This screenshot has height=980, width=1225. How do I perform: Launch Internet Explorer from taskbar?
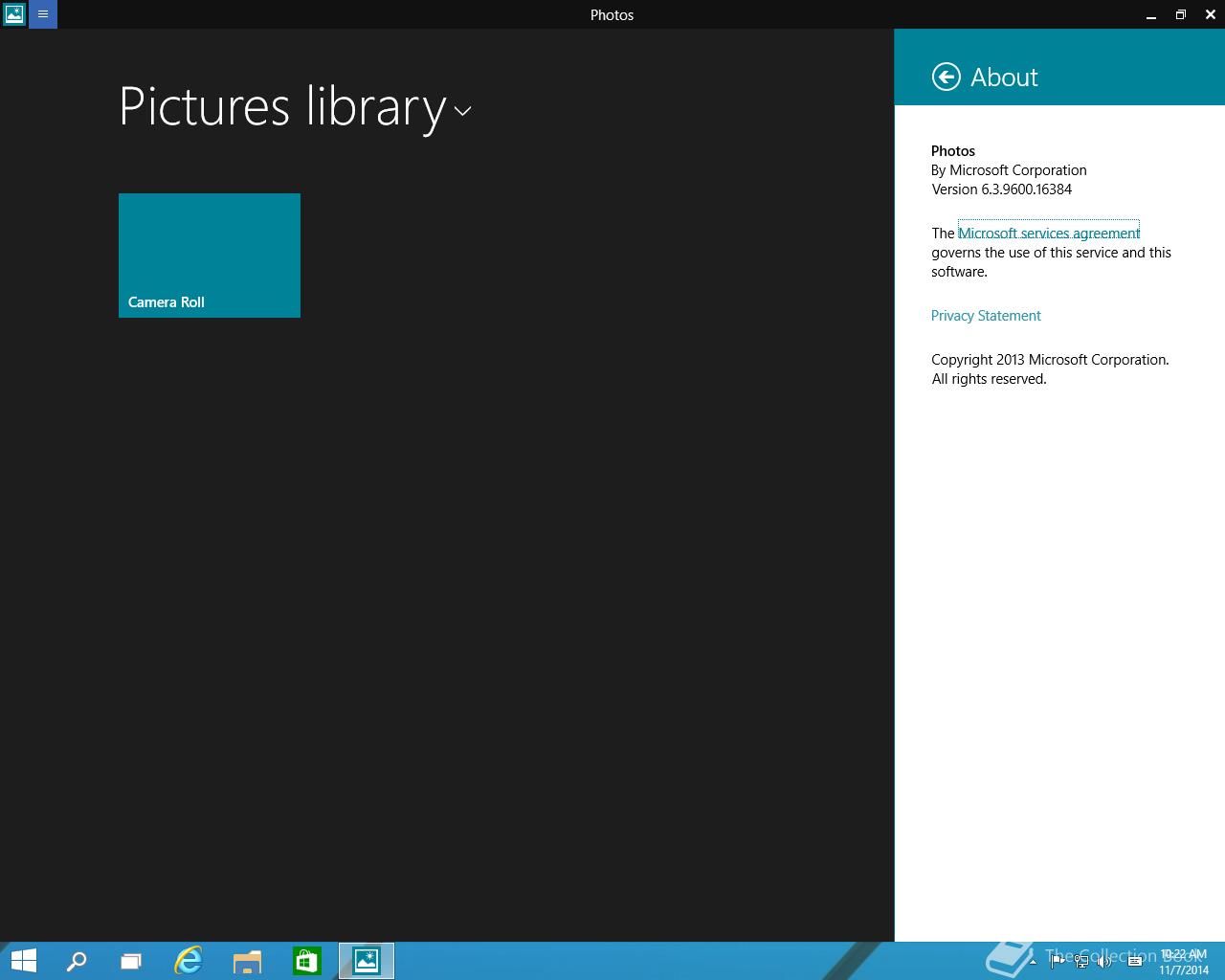(x=189, y=961)
